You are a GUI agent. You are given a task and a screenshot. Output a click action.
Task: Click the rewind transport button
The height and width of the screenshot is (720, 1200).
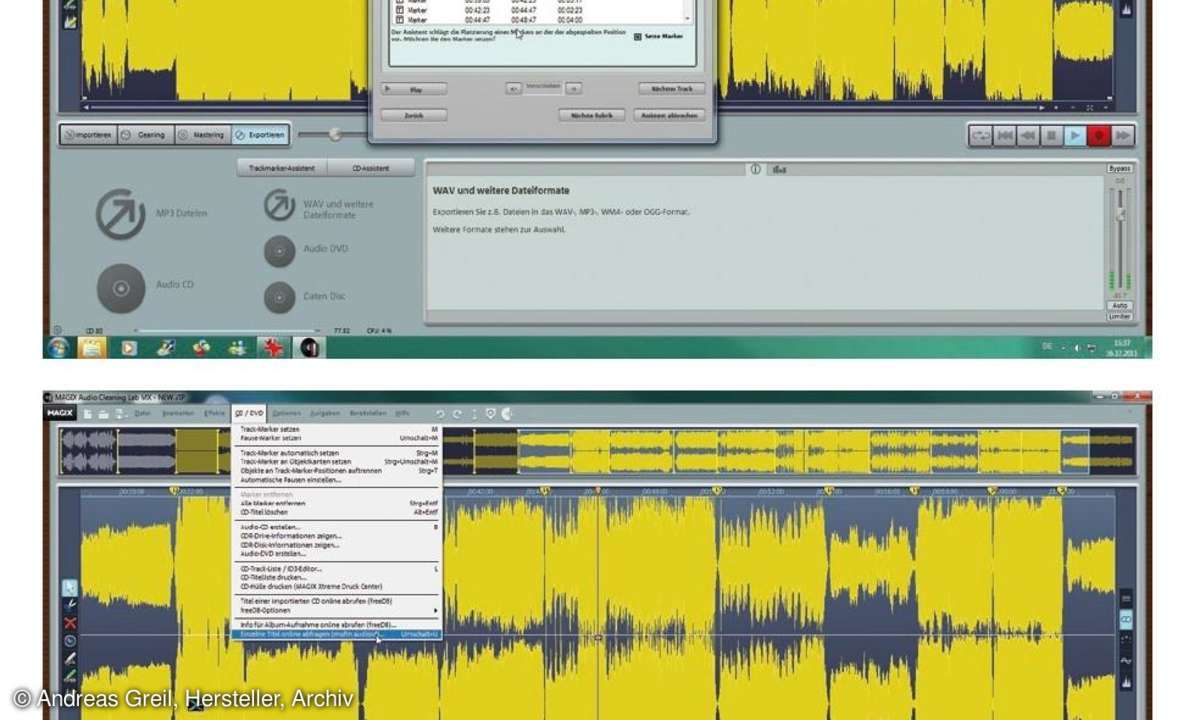1028,135
